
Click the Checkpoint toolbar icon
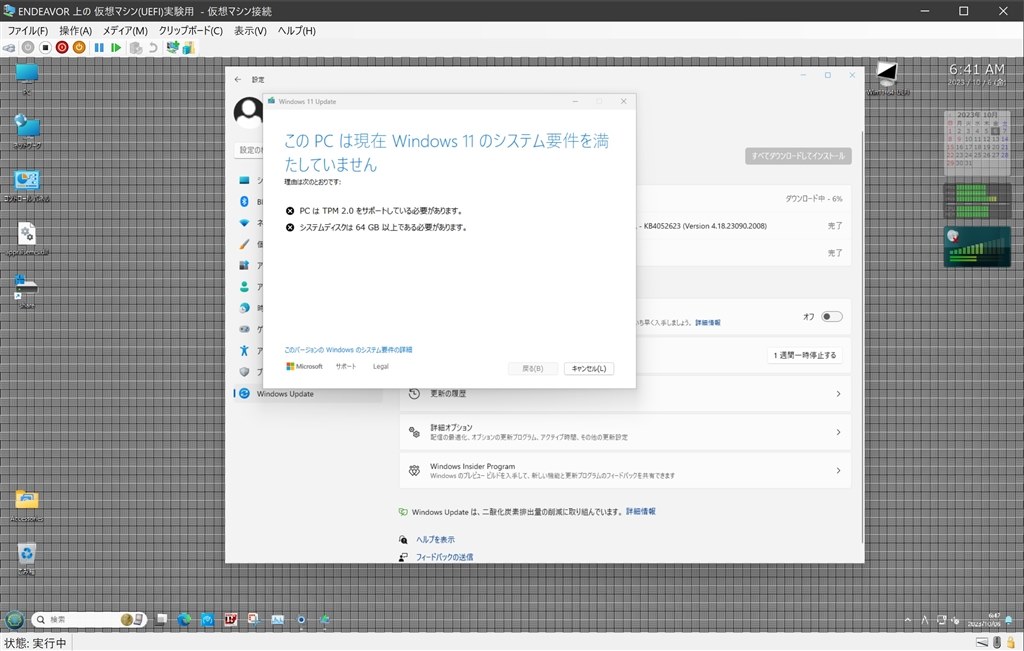point(136,48)
